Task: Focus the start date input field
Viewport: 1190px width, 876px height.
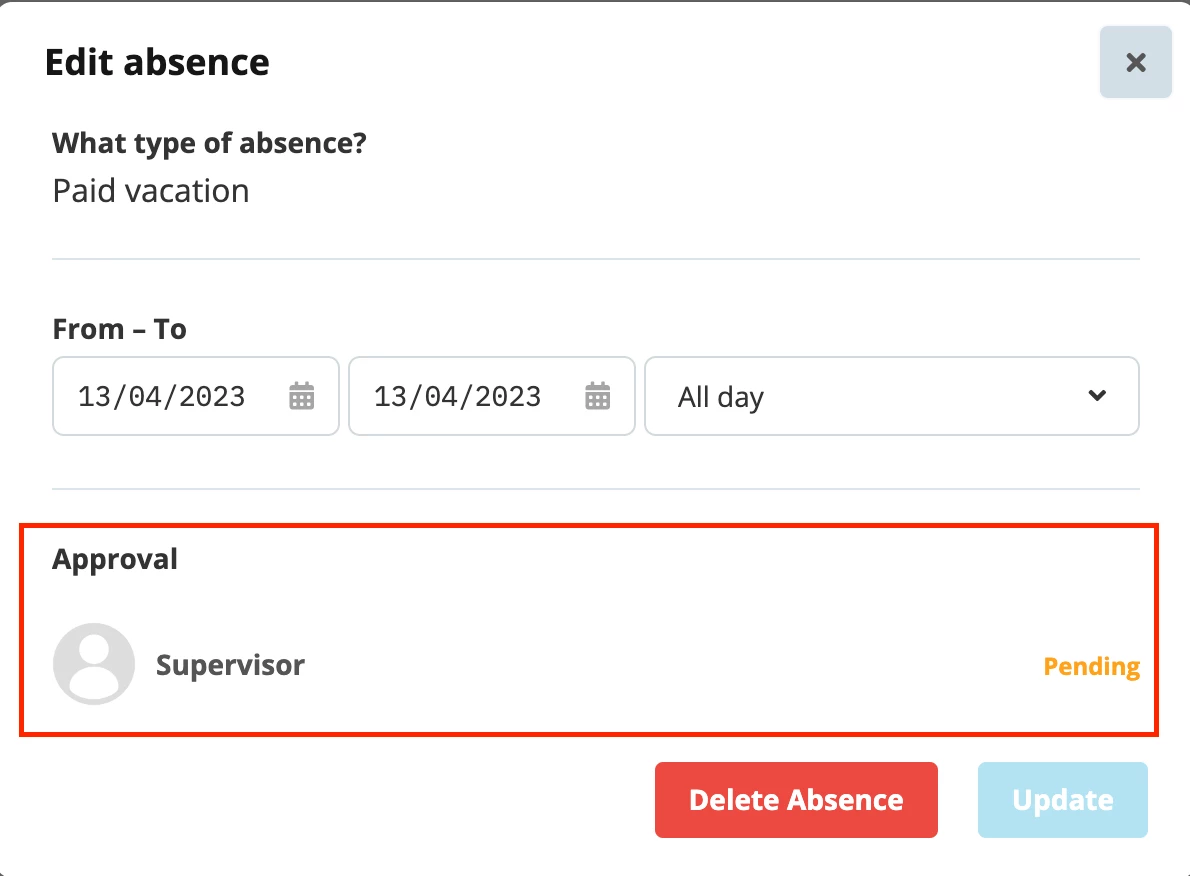Action: [x=196, y=396]
